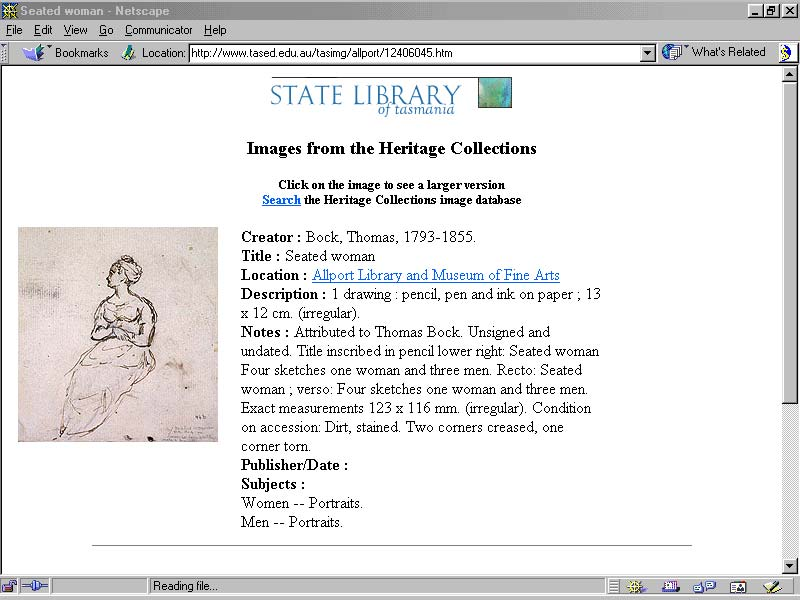Click the scrollbar up arrow

pos(789,75)
